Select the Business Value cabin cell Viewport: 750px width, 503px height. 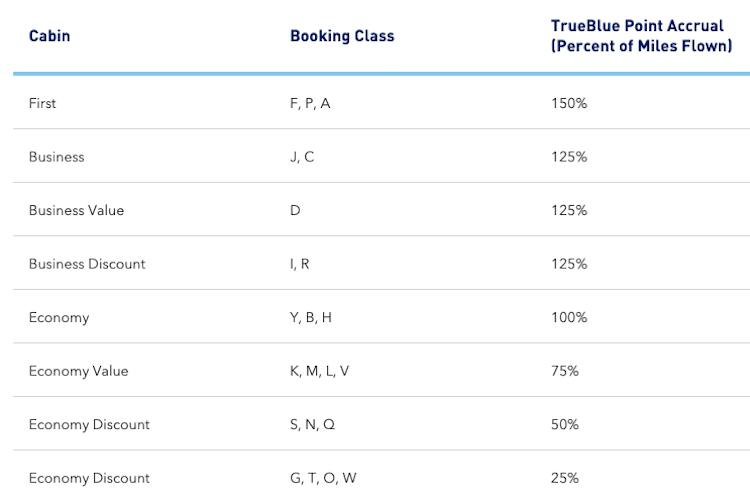tap(76, 211)
